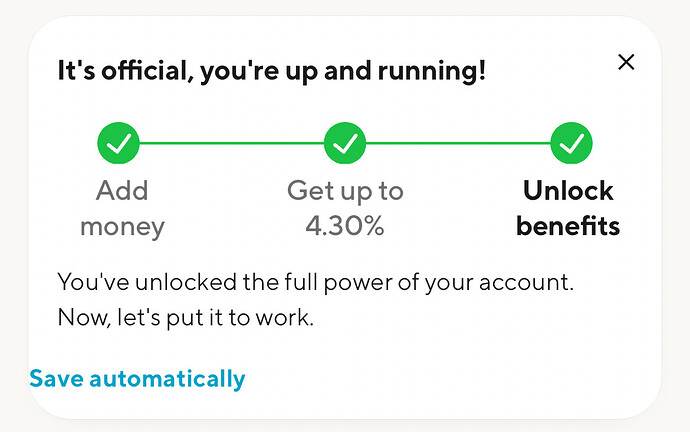Open the Add money step label
690x432 pixels.
pos(122,208)
